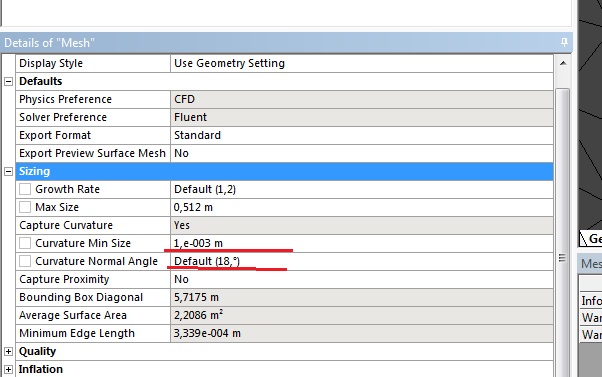This screenshot has height=377, width=602.
Task: Click the scrollbar up arrow
Action: coord(563,63)
